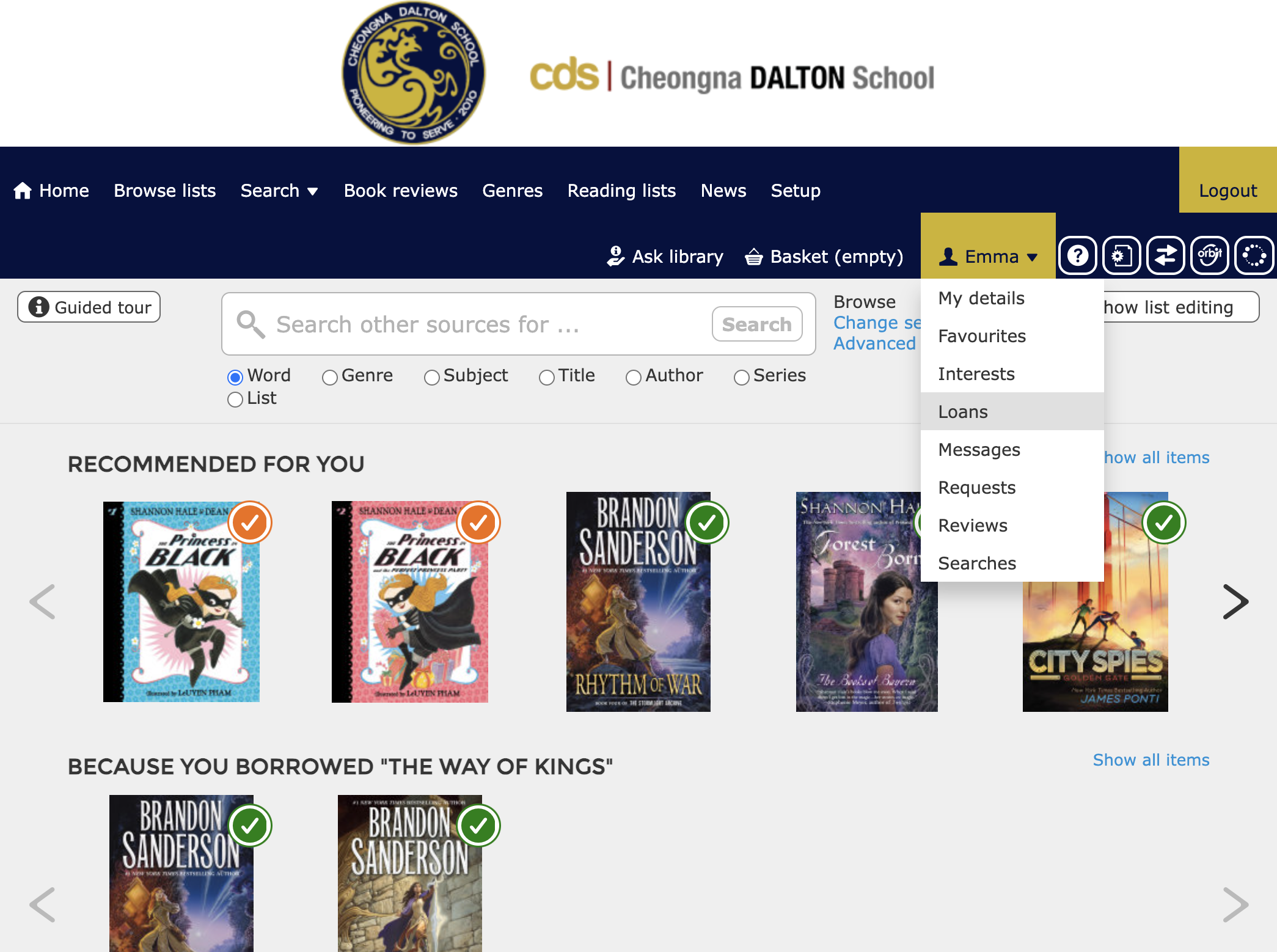Open Reviews in user menu
Screen dimensions: 1277x952
coord(1012,525)
